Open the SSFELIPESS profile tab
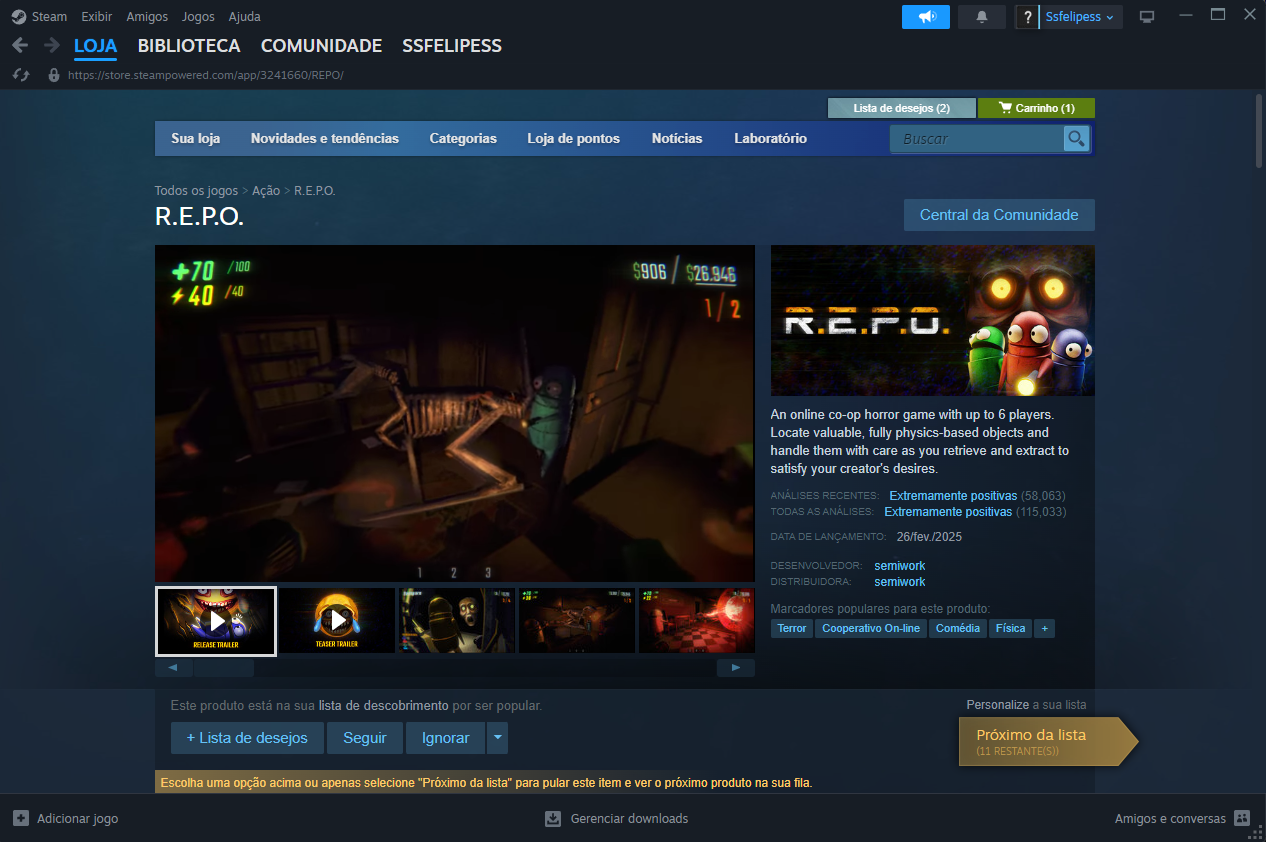1266x842 pixels. (x=452, y=46)
